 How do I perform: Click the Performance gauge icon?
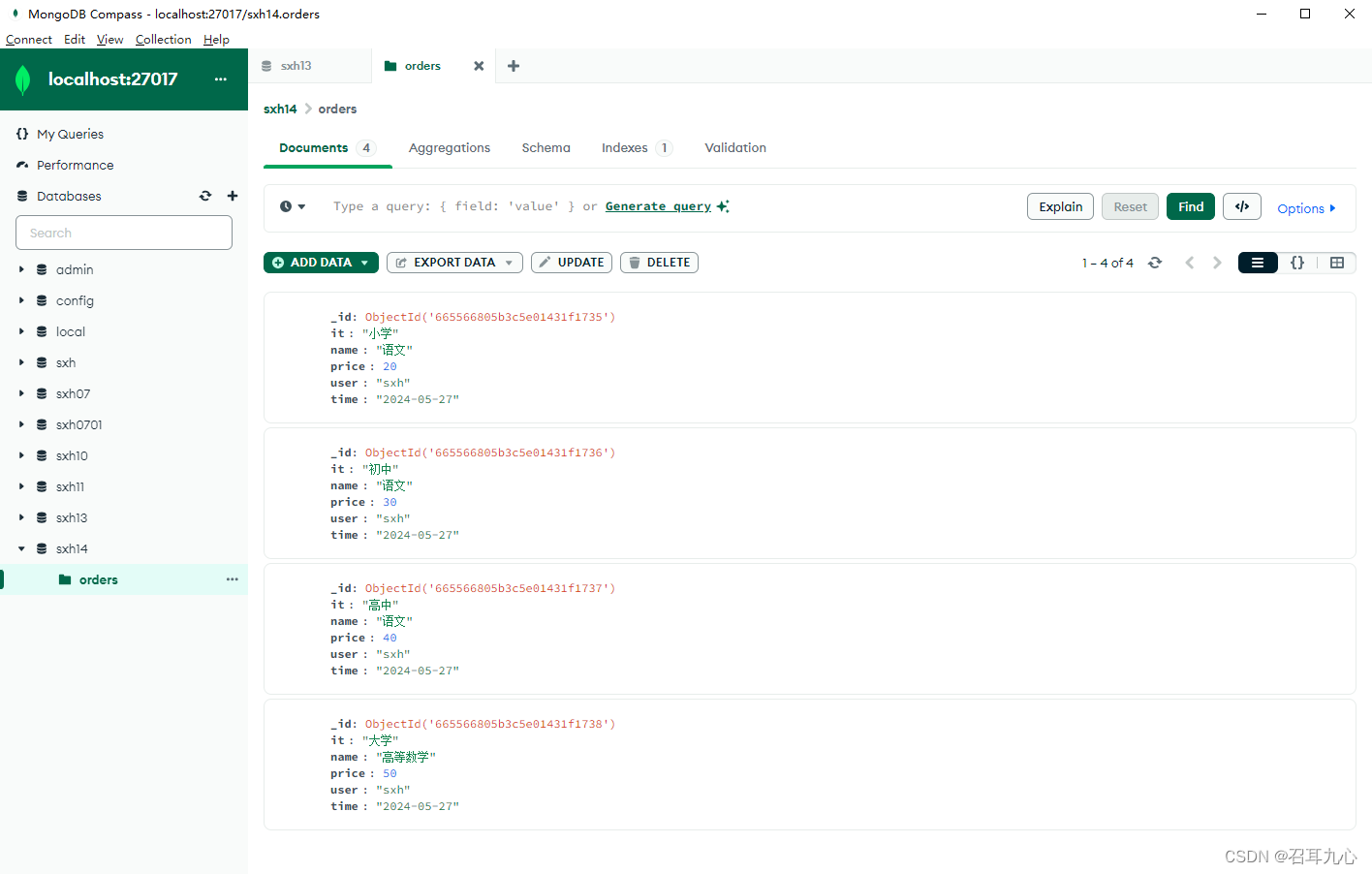click(x=22, y=165)
